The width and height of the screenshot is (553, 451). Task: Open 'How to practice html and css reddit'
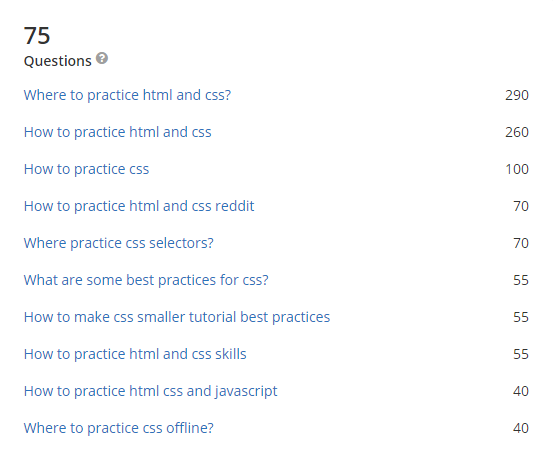(x=139, y=206)
